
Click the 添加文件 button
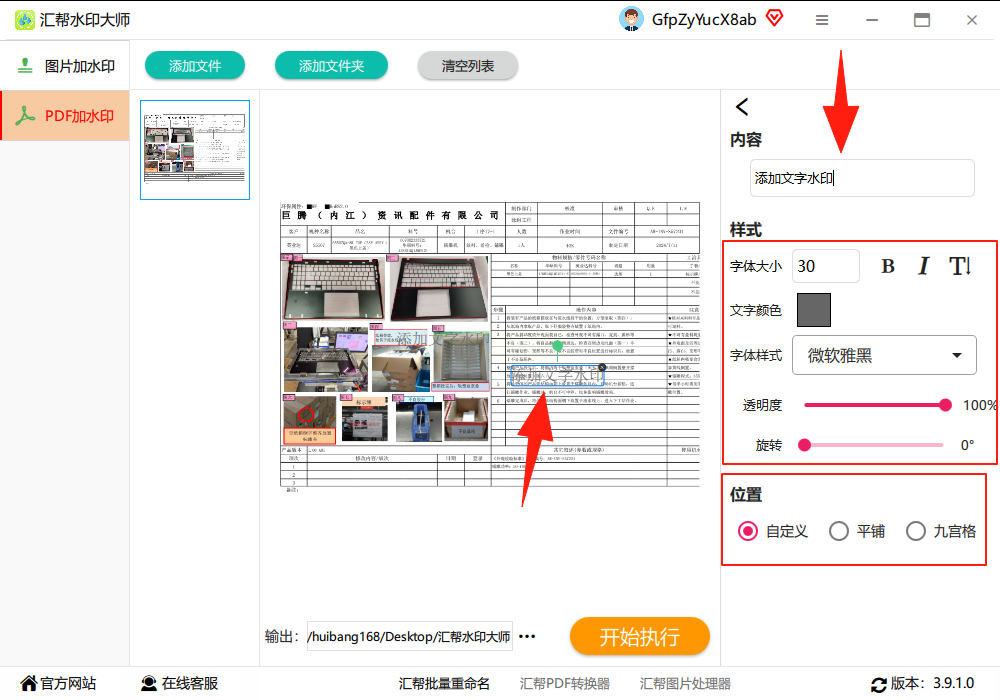(195, 66)
